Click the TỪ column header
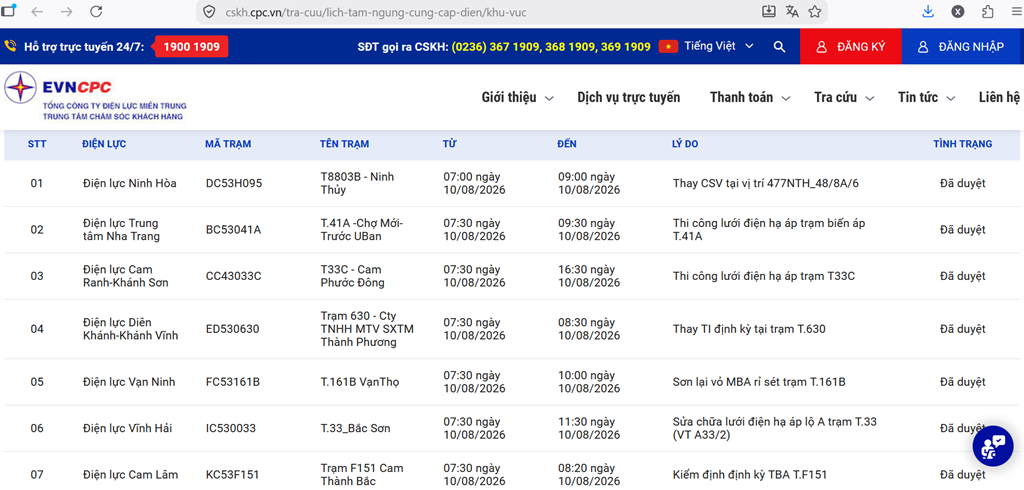Viewport: 1024px width, 490px height. pos(449,144)
